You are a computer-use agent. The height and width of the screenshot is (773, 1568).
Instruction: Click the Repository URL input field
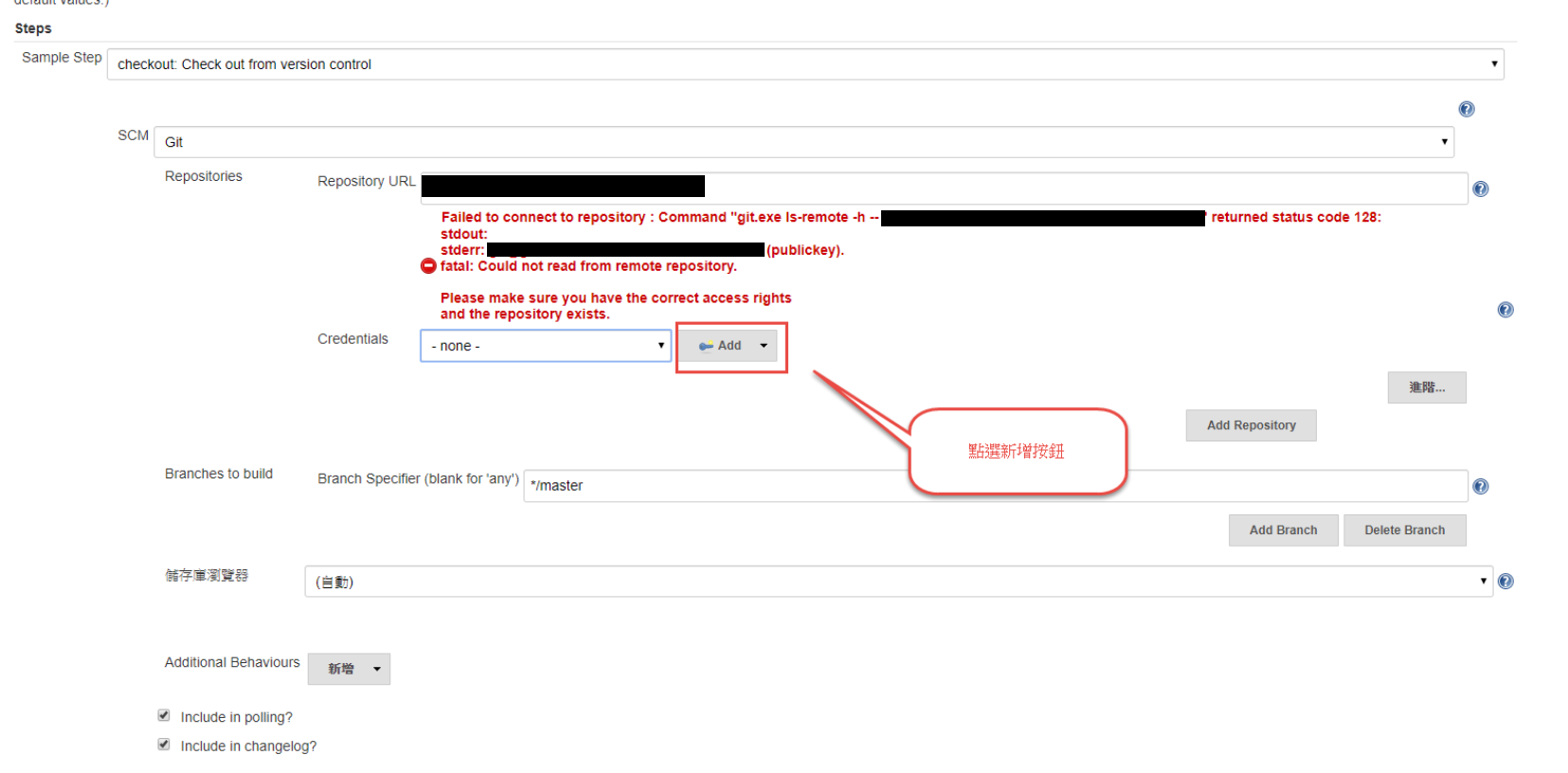coord(944,187)
